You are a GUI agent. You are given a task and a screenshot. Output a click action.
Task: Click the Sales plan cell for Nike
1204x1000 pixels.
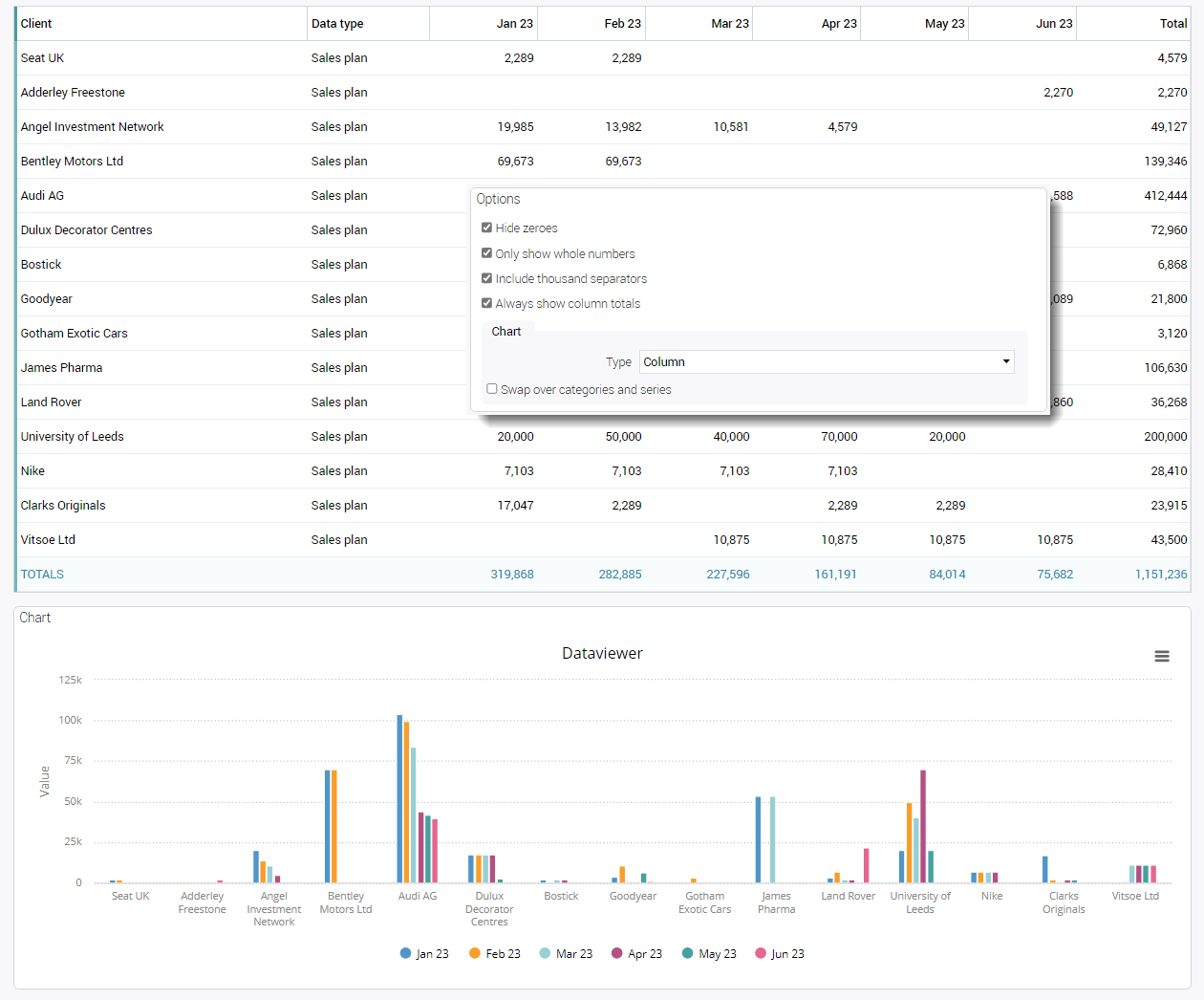coord(339,471)
